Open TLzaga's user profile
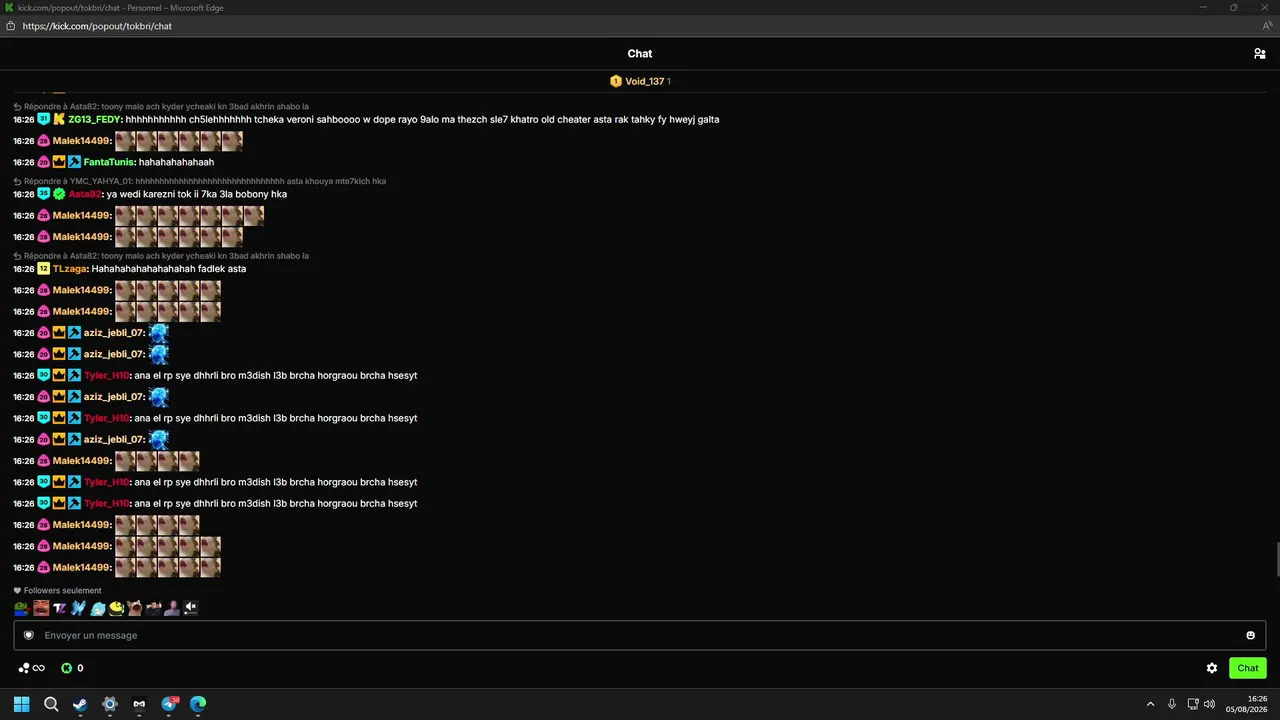The height and width of the screenshot is (720, 1280). point(70,269)
